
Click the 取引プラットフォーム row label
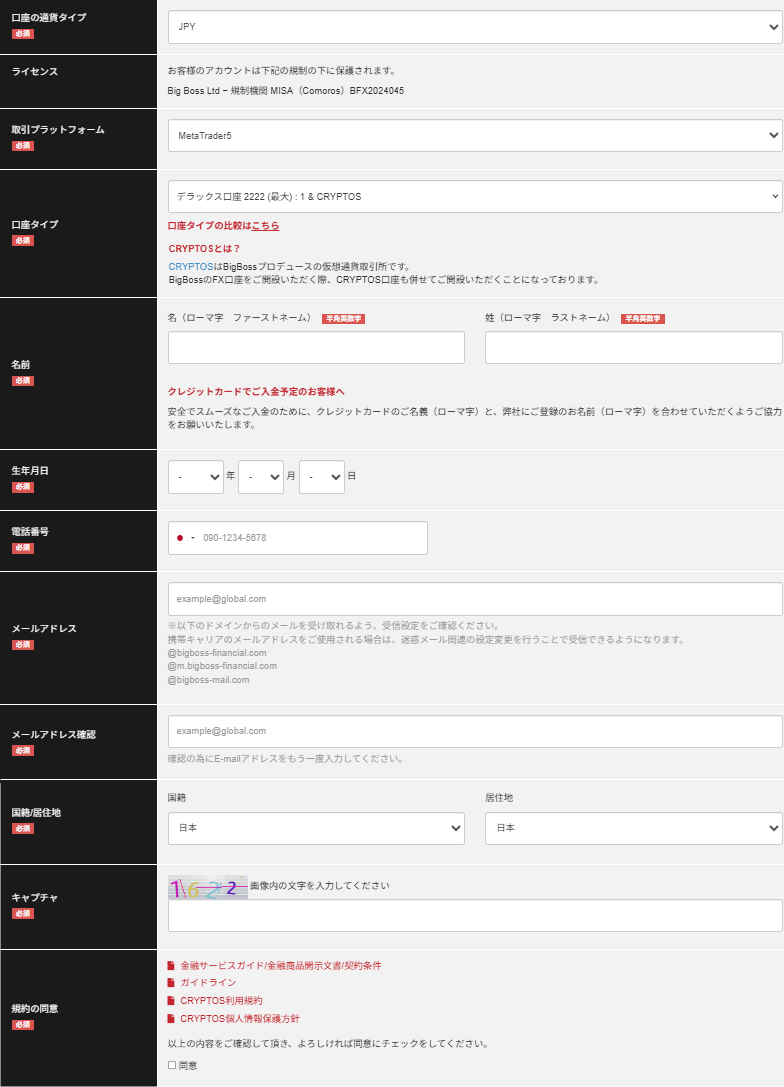click(58, 130)
